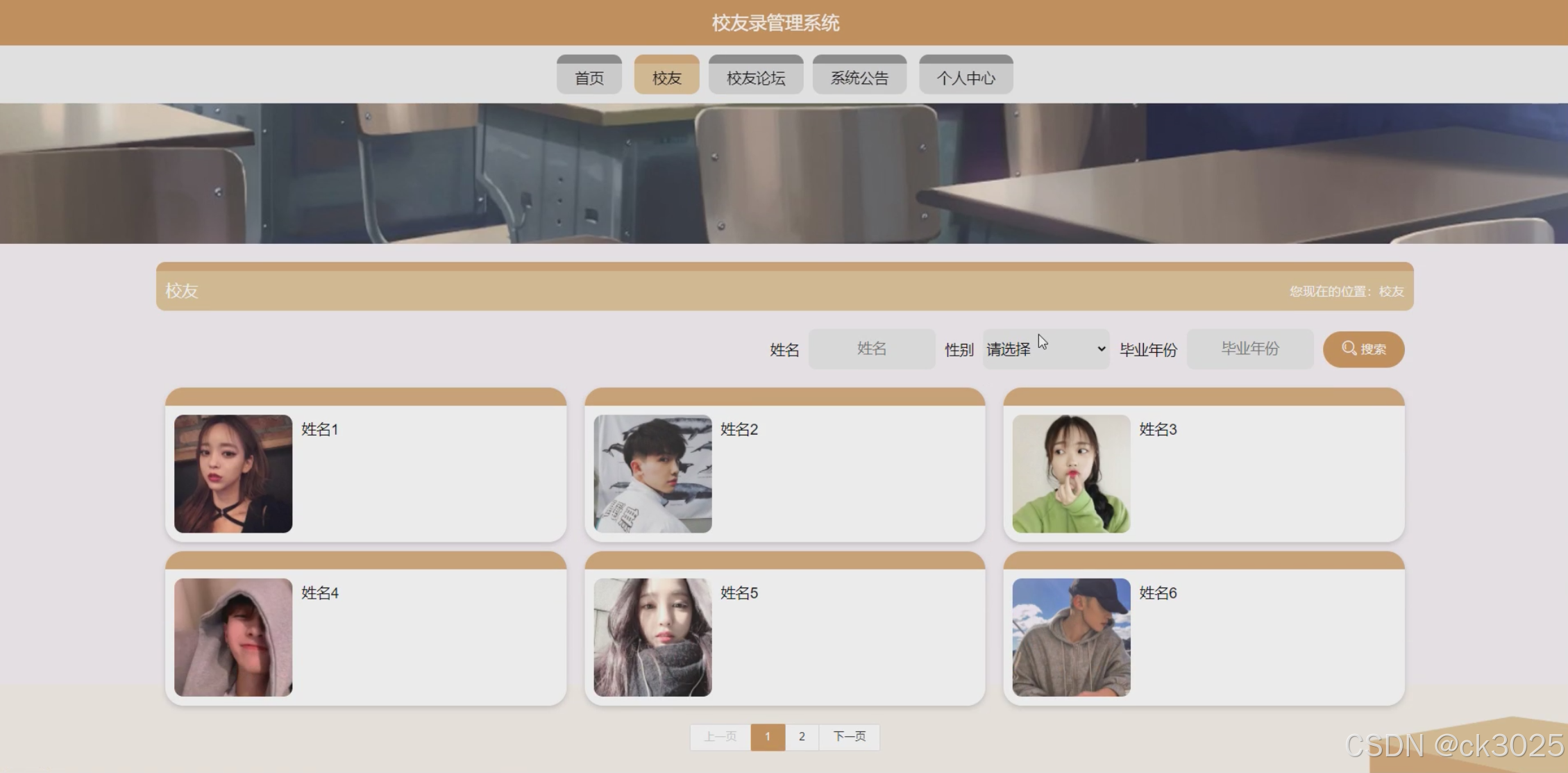Select the 姓名3 profile thumbnail

coord(1071,474)
